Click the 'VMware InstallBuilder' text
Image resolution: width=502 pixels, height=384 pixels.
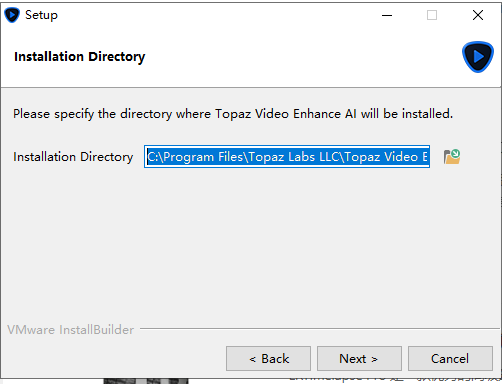(71, 330)
